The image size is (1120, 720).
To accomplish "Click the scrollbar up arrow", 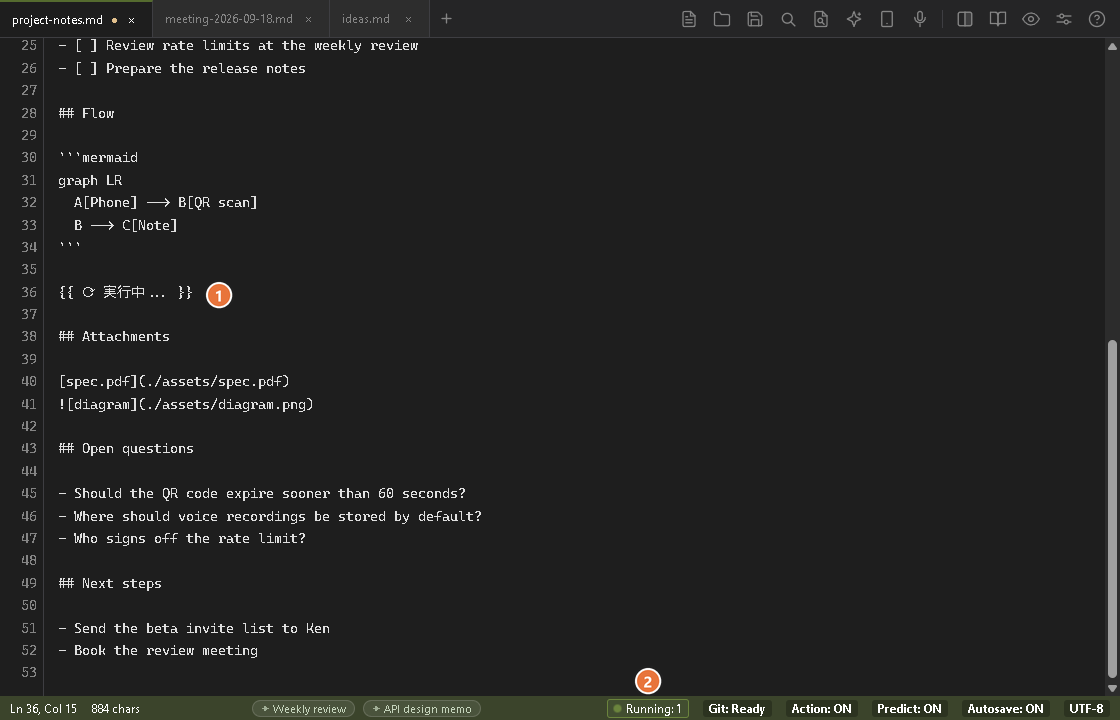I will coord(1111,46).
